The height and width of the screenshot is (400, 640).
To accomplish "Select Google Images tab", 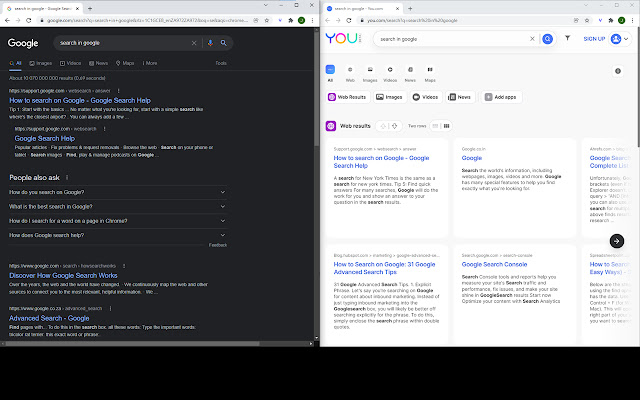I will coord(41,63).
